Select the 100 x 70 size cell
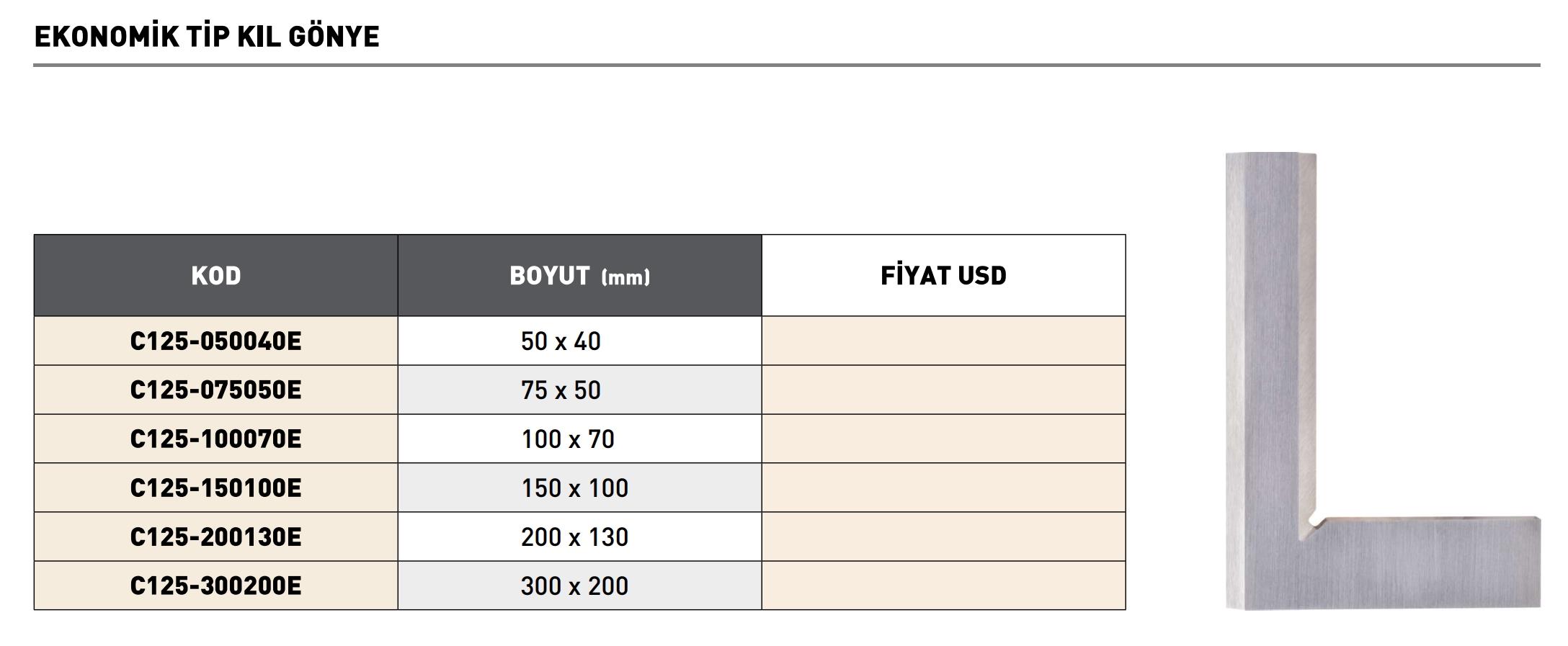 click(580, 439)
